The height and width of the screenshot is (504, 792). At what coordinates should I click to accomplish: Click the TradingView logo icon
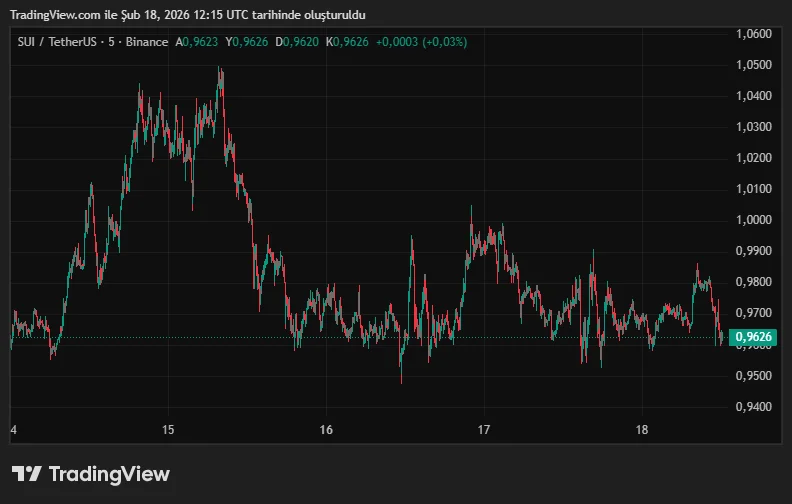[27, 474]
